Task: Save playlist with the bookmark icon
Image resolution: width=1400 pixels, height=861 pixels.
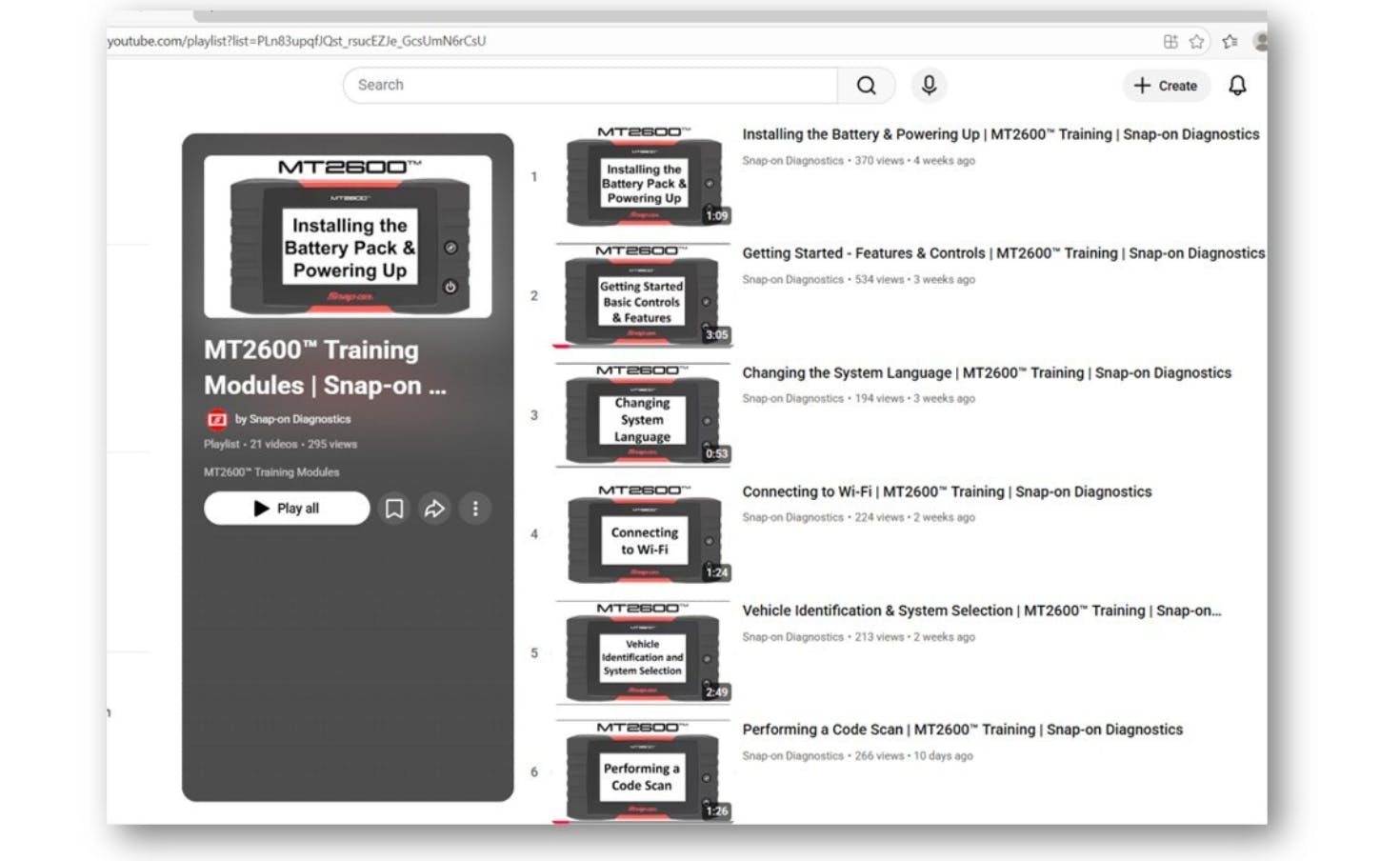Action: [x=394, y=509]
